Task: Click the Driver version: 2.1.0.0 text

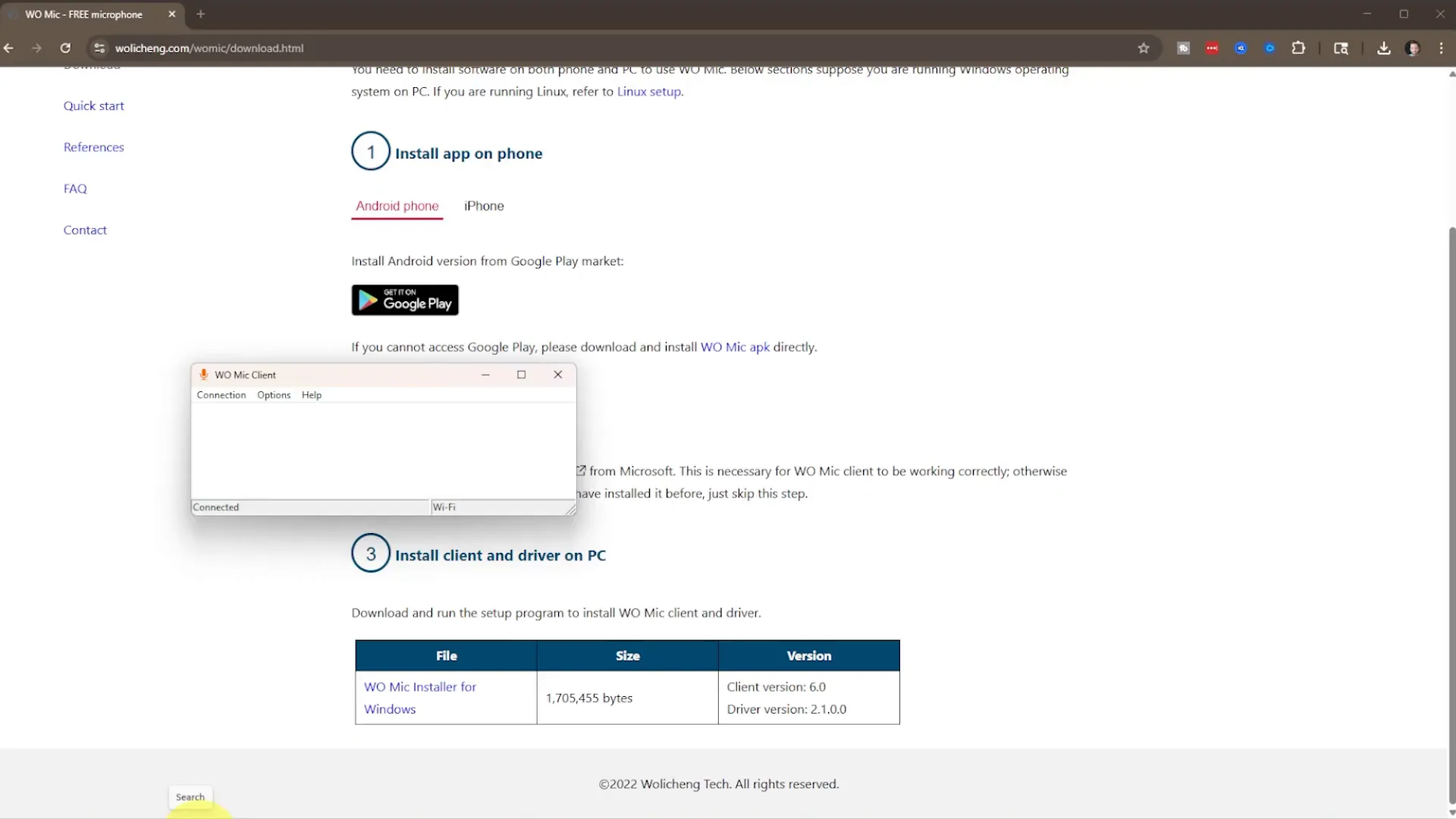Action: tap(786, 710)
